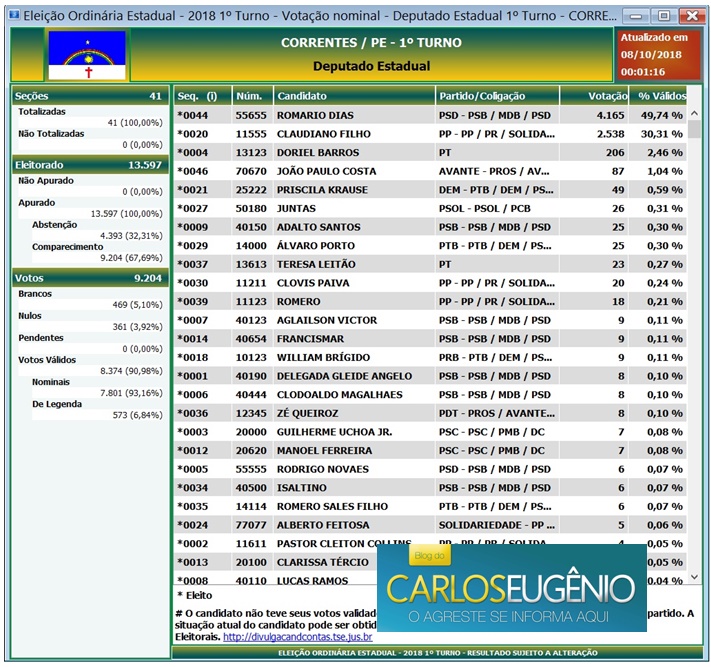Sort by the Núm. column header
Image resolution: width=711 pixels, height=667 pixels.
click(253, 96)
